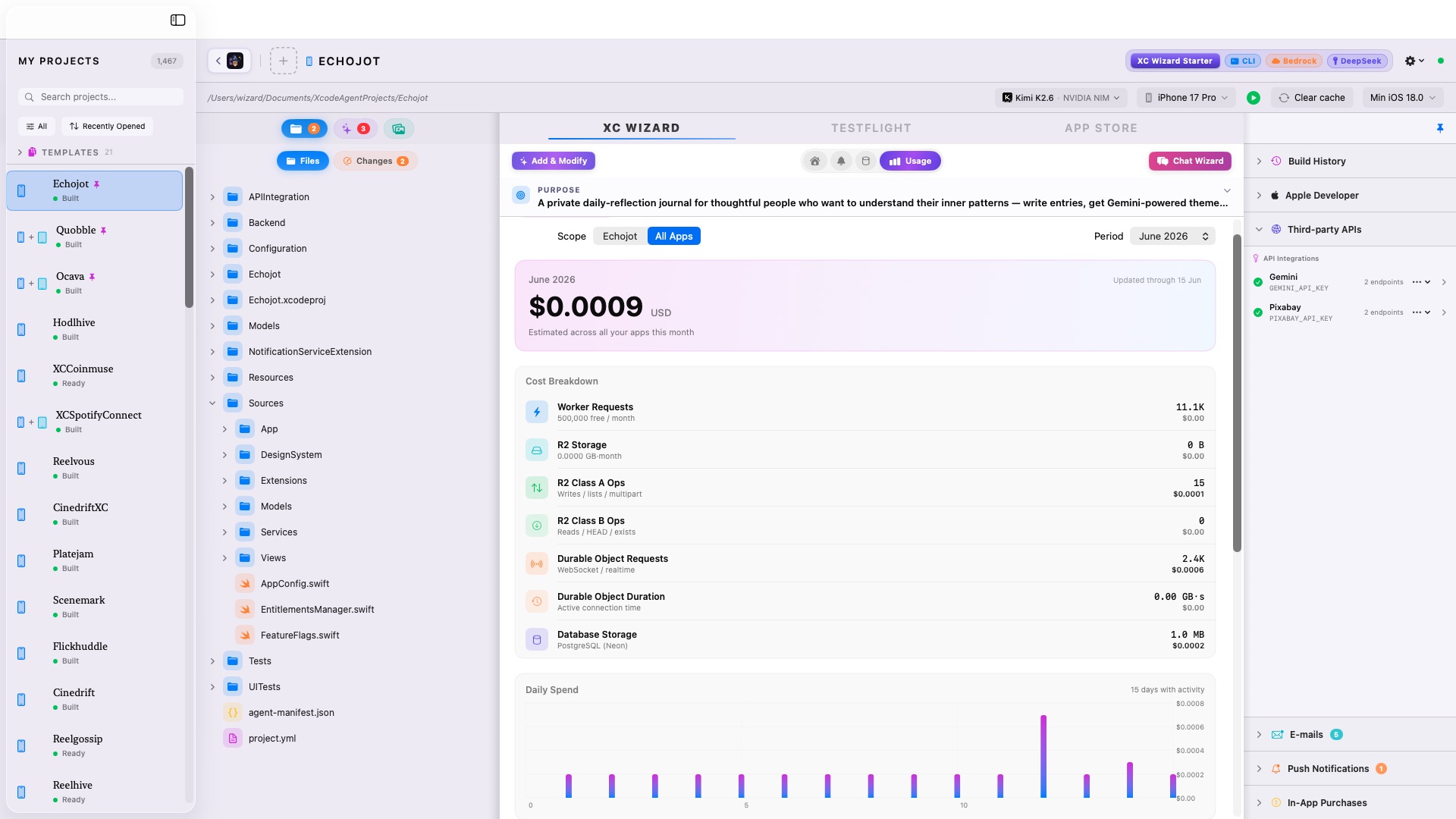Open the Period June 2026 selector
This screenshot has width=1456, height=819.
1172,237
